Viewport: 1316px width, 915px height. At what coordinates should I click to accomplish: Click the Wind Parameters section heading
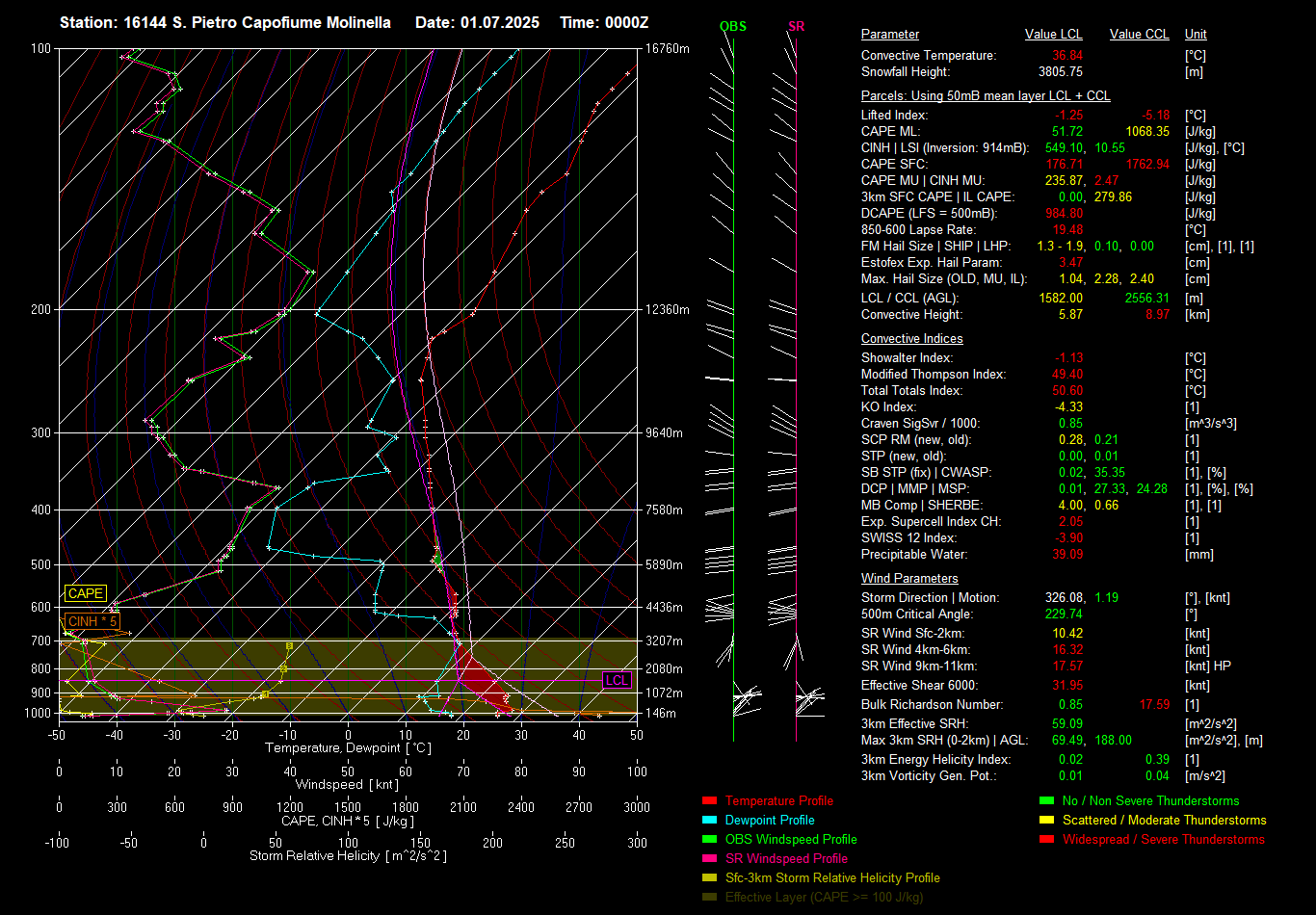click(x=909, y=578)
